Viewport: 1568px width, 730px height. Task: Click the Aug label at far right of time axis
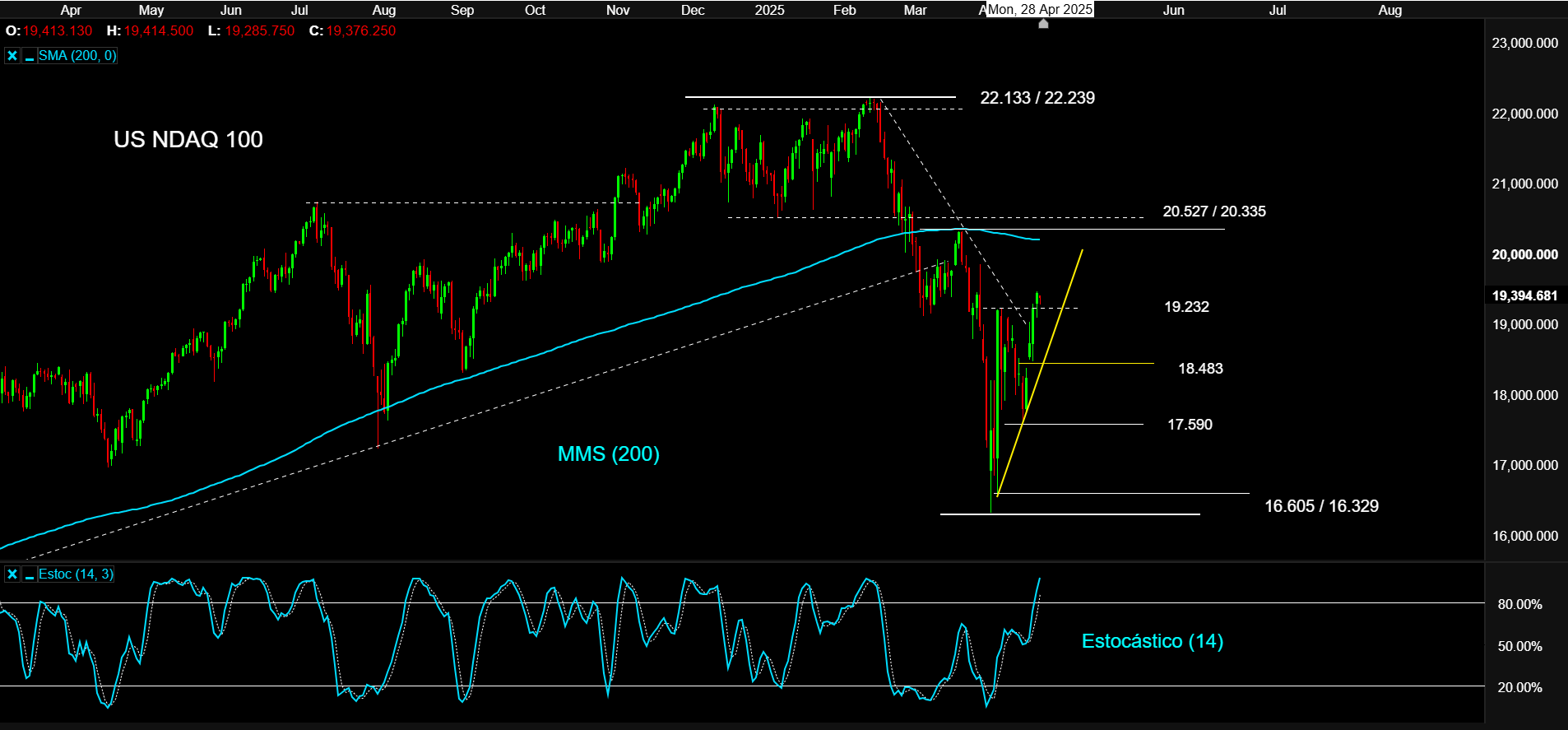pos(1389,10)
